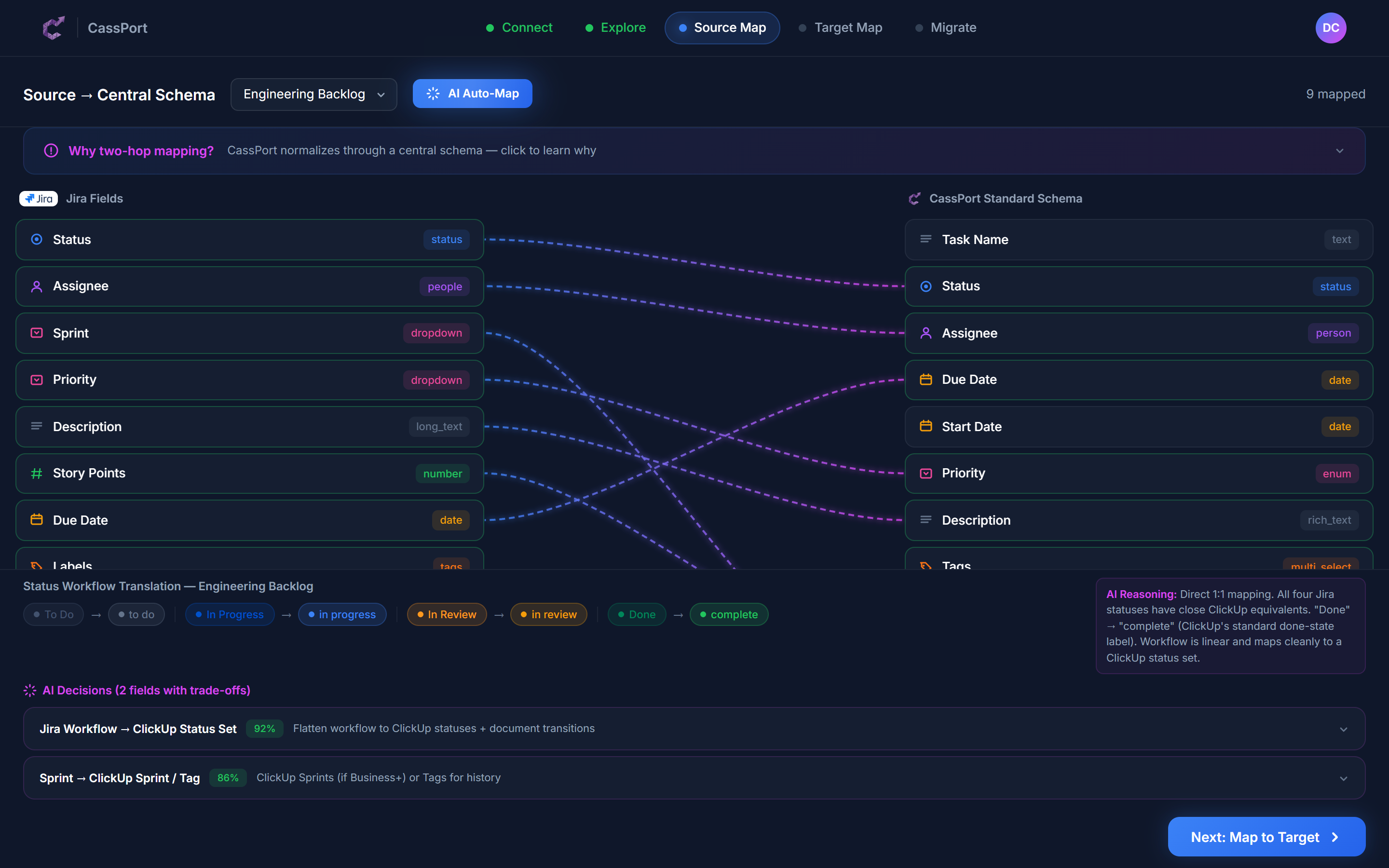Click the AI Auto-Map button
Image resolution: width=1389 pixels, height=868 pixels.
(x=472, y=93)
